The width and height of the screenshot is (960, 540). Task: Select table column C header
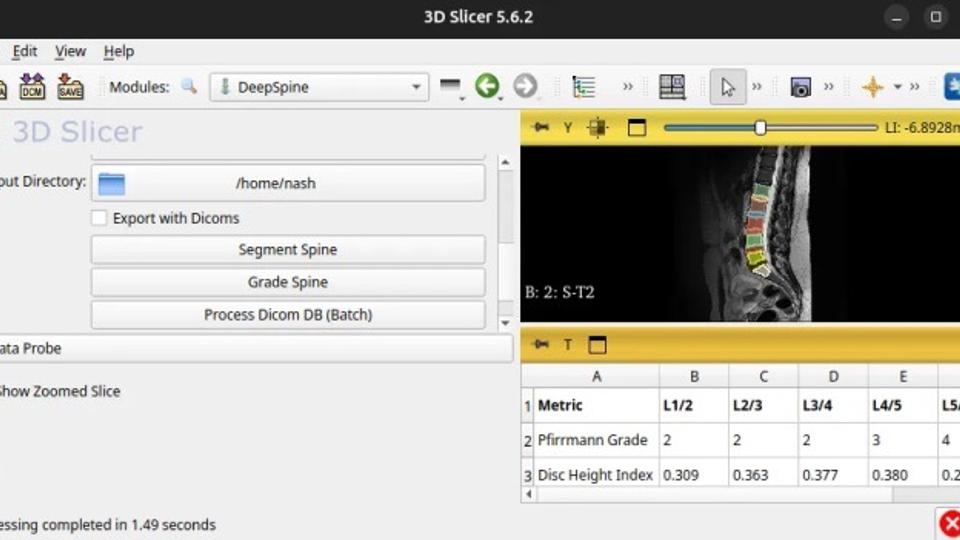tap(763, 377)
